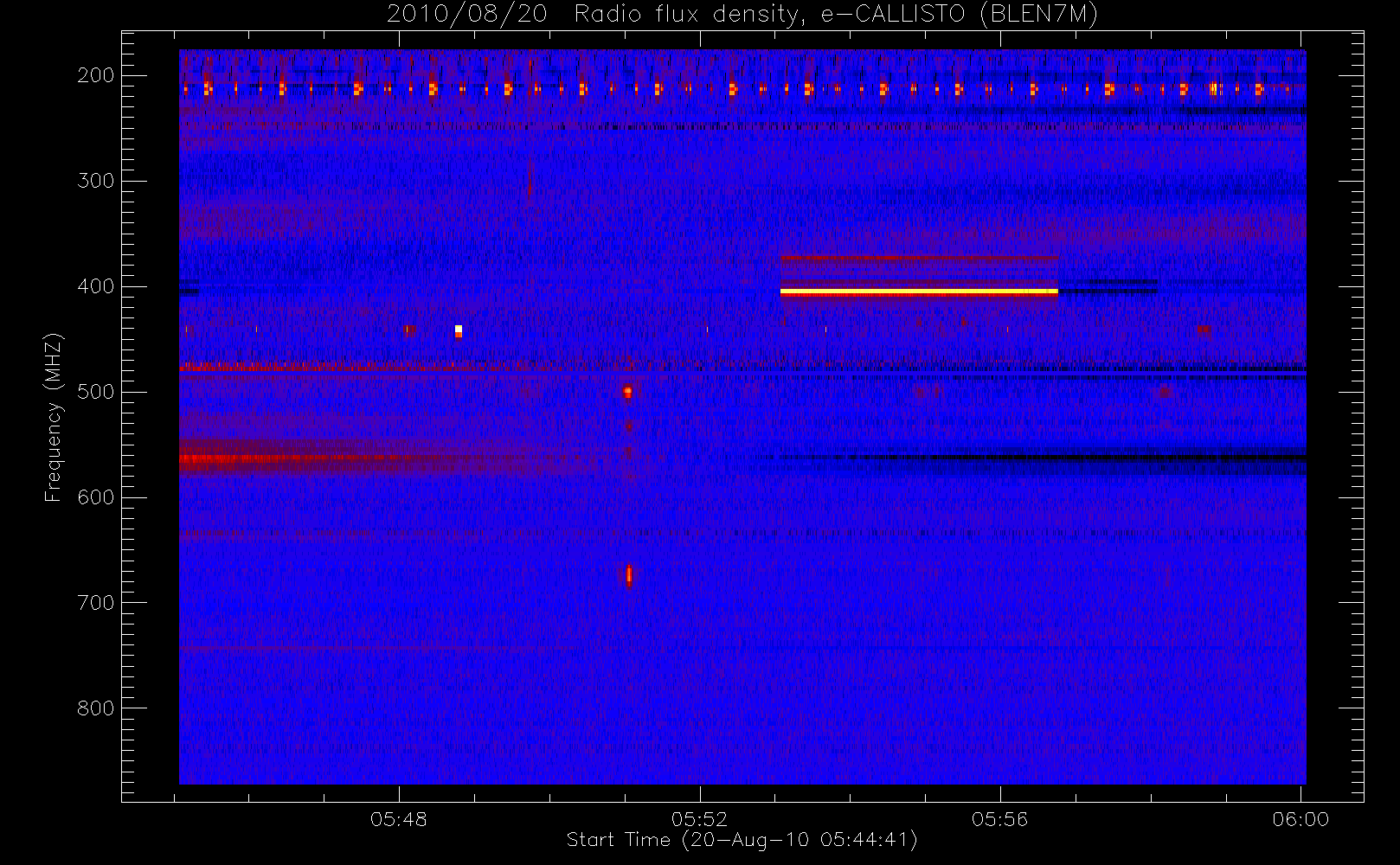
Task: Click the red burst spot near 670 MHz
Action: 629,575
